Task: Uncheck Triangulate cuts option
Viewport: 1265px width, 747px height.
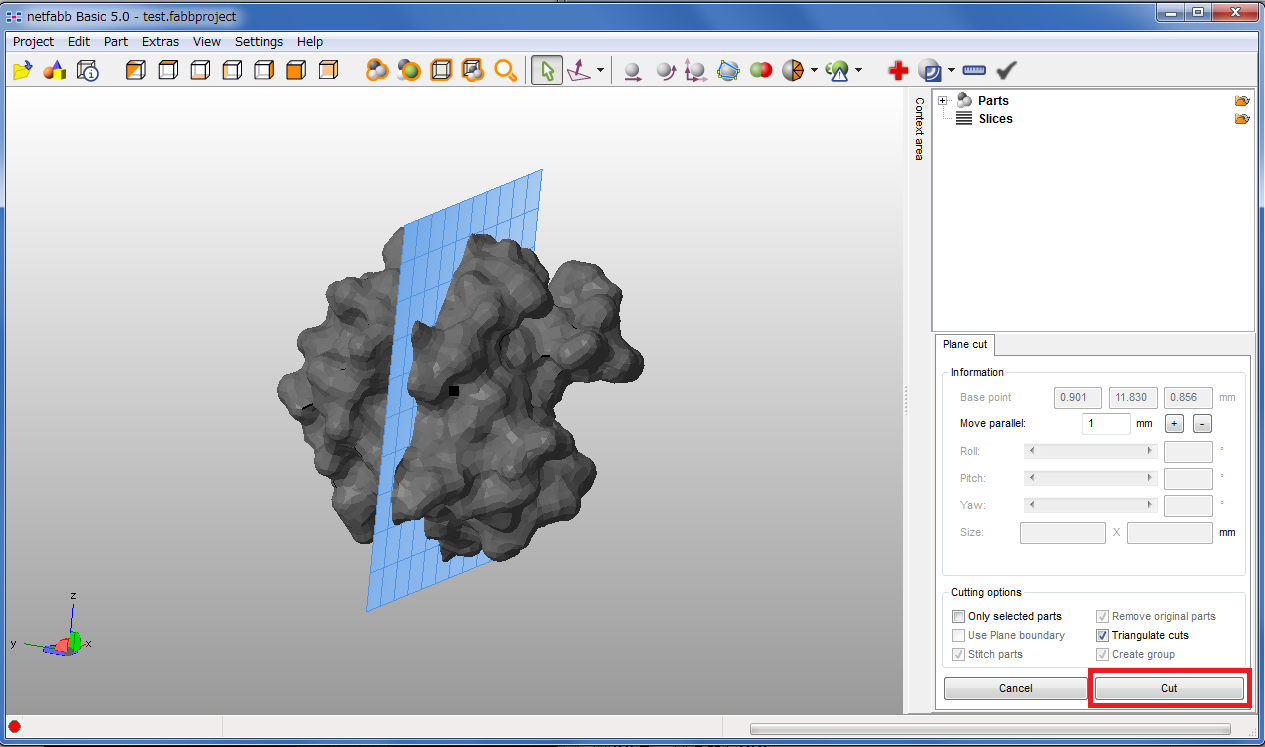Action: (1103, 635)
